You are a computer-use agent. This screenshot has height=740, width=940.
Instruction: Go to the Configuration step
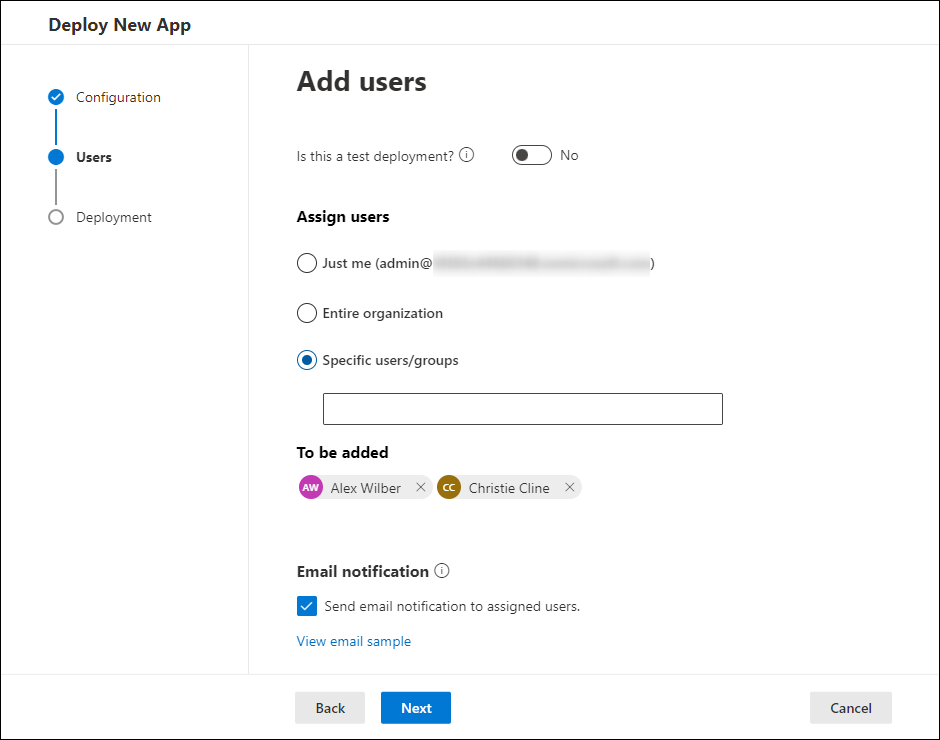(118, 97)
